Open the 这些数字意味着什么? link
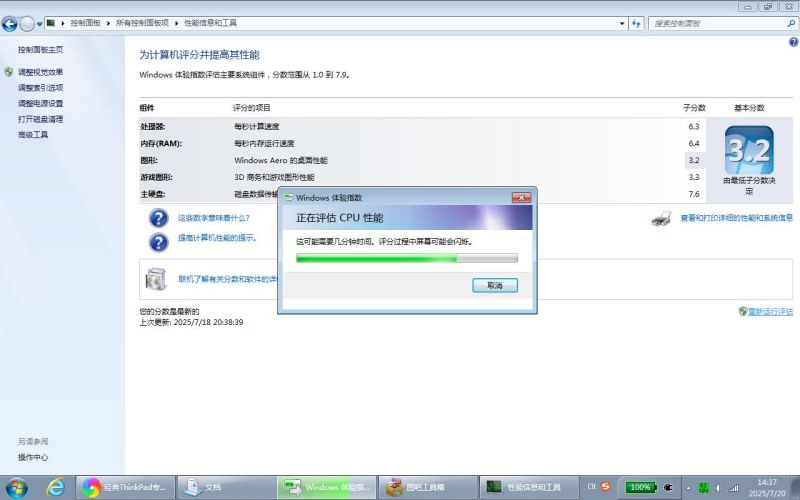 pos(213,218)
